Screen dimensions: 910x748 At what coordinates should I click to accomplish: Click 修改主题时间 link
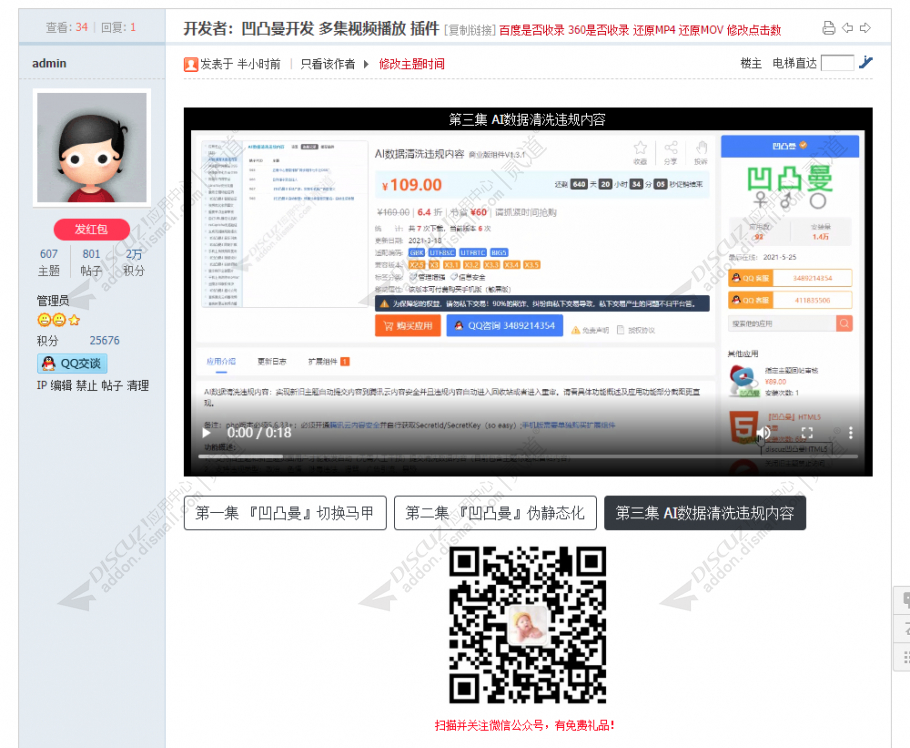point(411,64)
